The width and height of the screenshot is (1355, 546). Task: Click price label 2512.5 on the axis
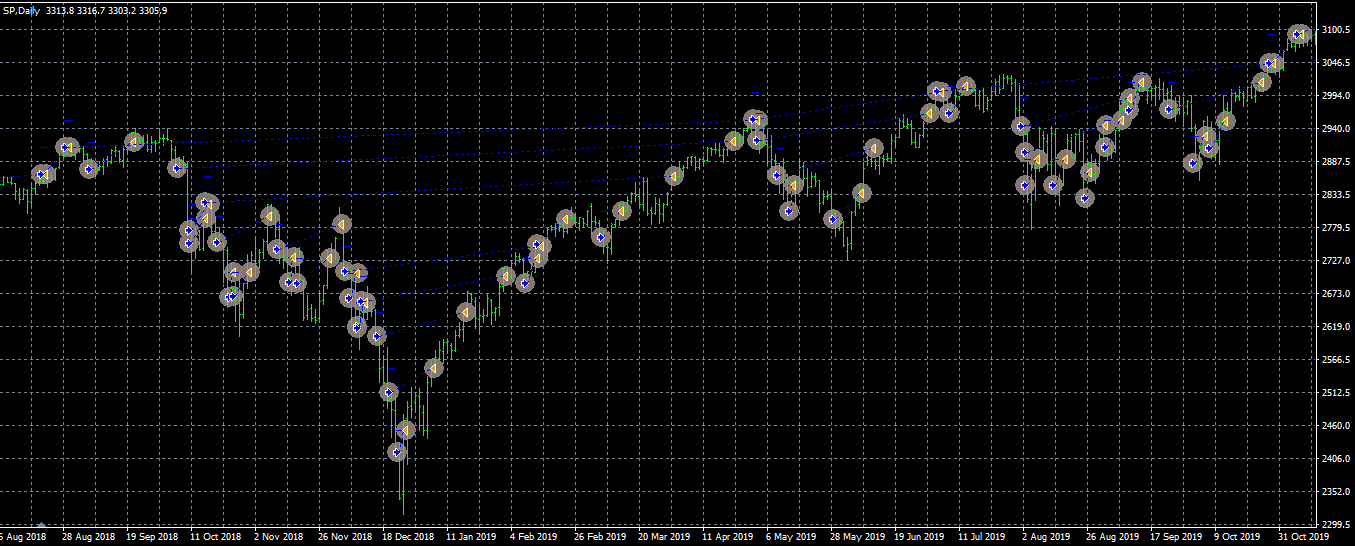pyautogui.click(x=1337, y=393)
